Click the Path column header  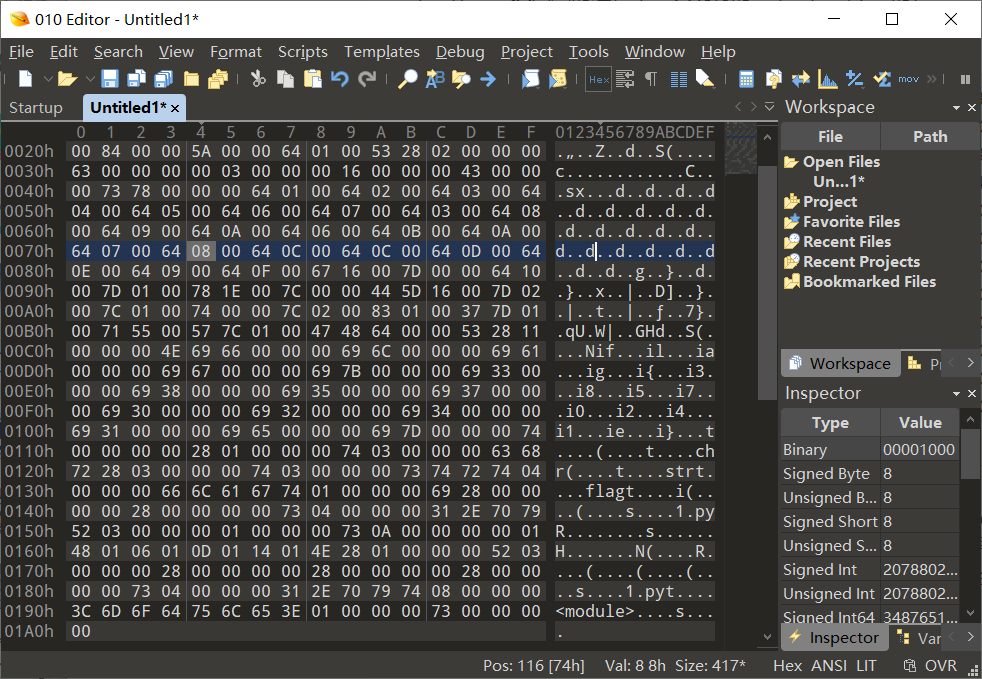[x=930, y=137]
